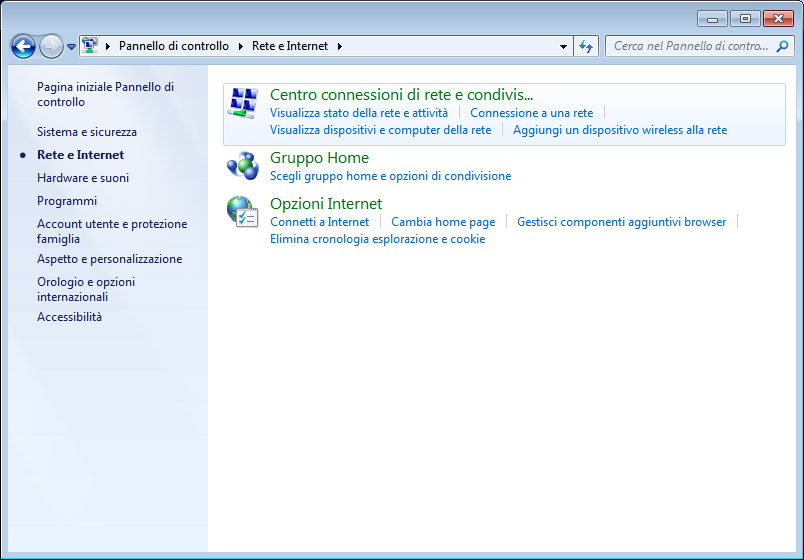Click Visualizza dispositivi e computer della rete
Viewport: 804px width, 560px height.
coord(380,130)
